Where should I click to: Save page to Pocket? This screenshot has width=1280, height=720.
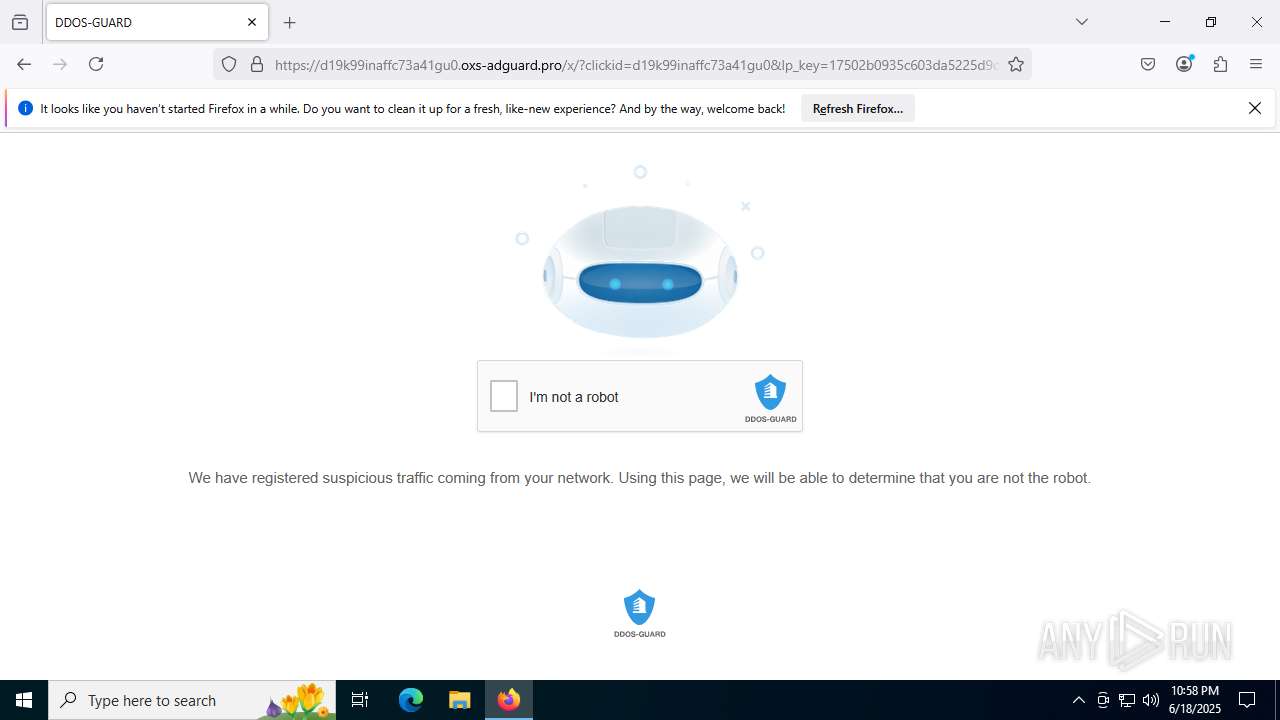tap(1148, 64)
